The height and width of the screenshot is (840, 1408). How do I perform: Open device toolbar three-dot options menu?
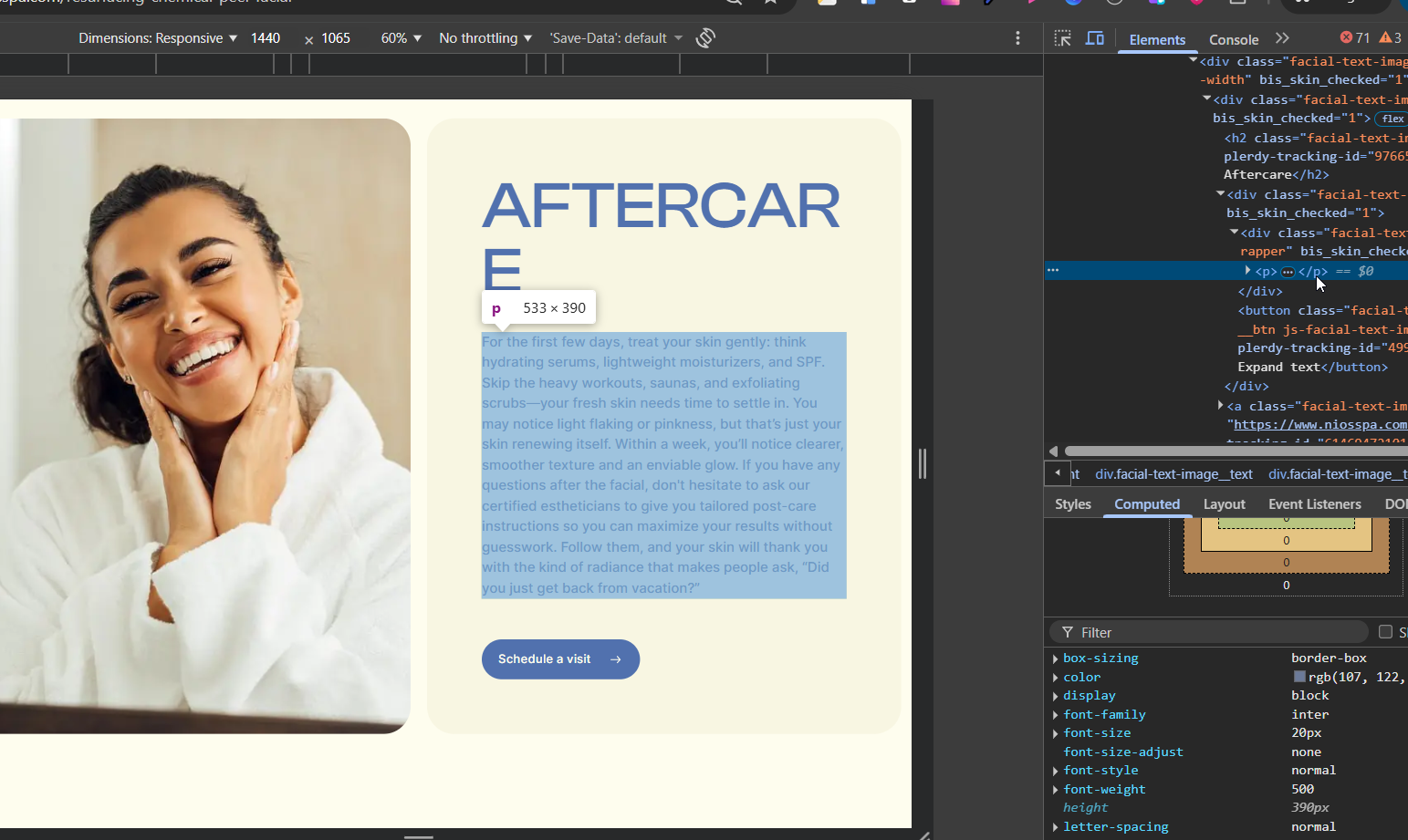[1017, 38]
